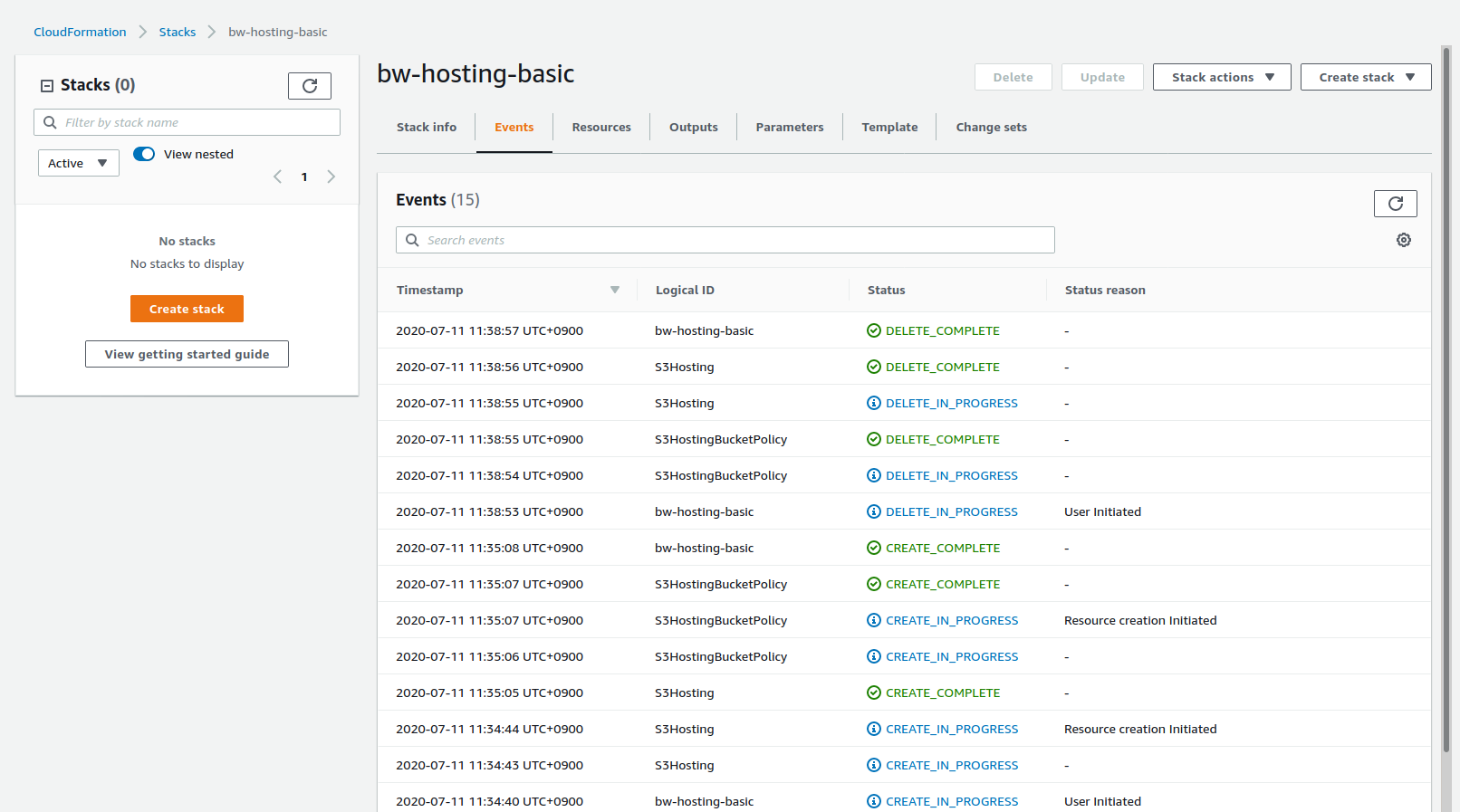Screen dimensions: 1460x812
Task: Click the orange Create stack button
Action: (187, 309)
